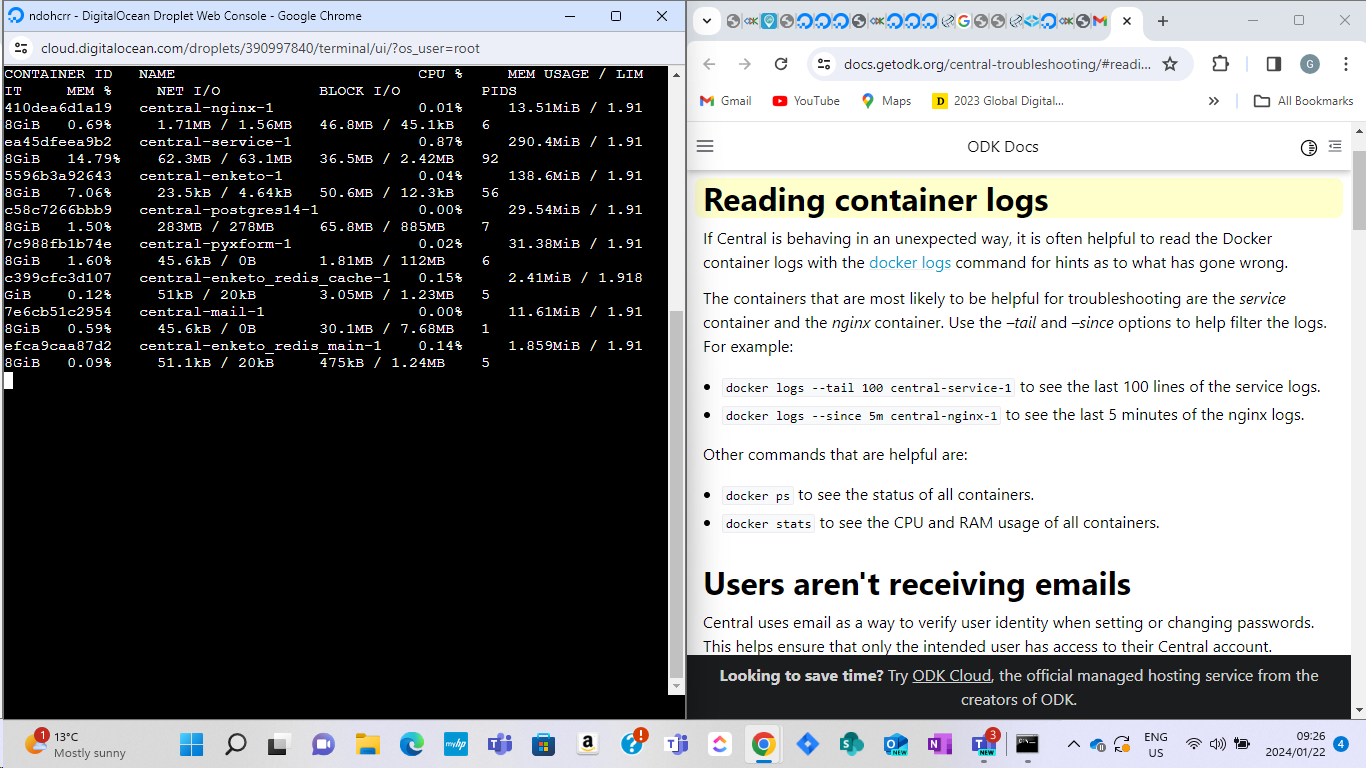Open the Chrome Extensions puzzle icon

[x=1220, y=64]
